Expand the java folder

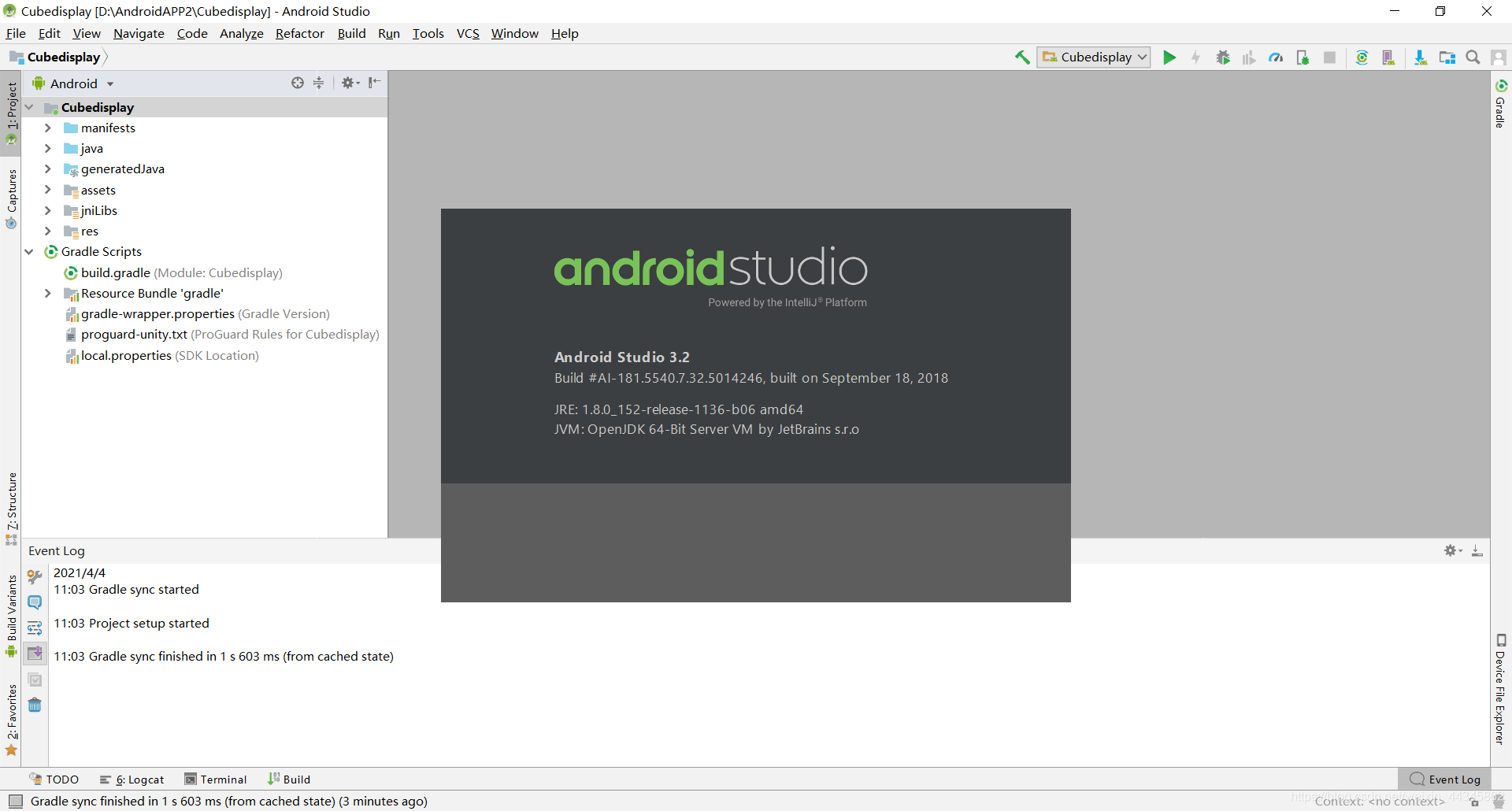tap(48, 148)
